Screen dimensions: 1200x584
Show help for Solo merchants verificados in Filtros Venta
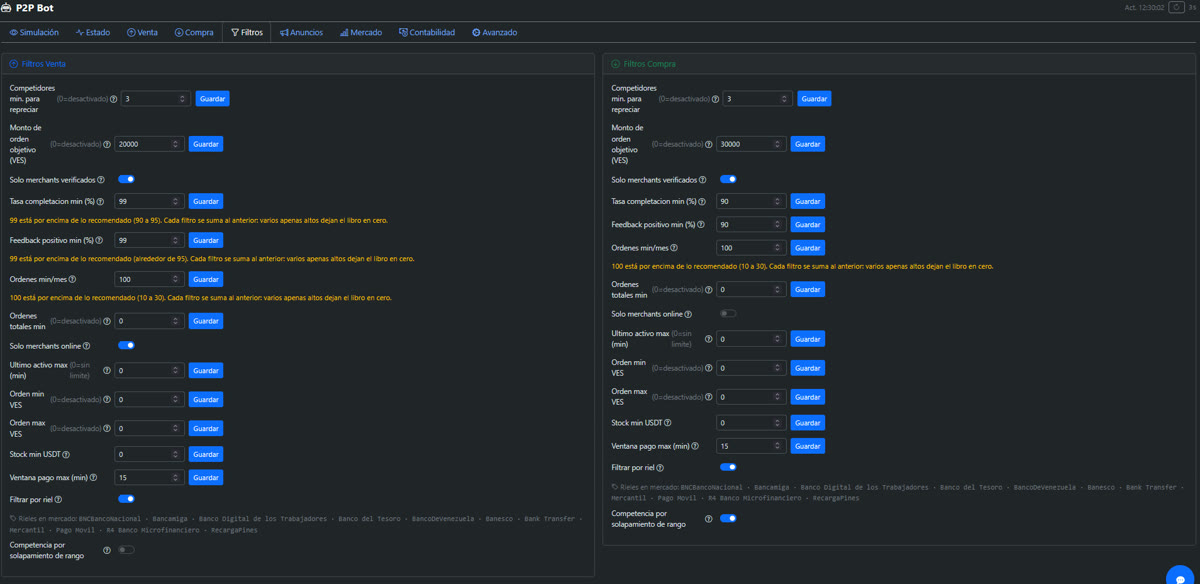pyautogui.click(x=102, y=180)
